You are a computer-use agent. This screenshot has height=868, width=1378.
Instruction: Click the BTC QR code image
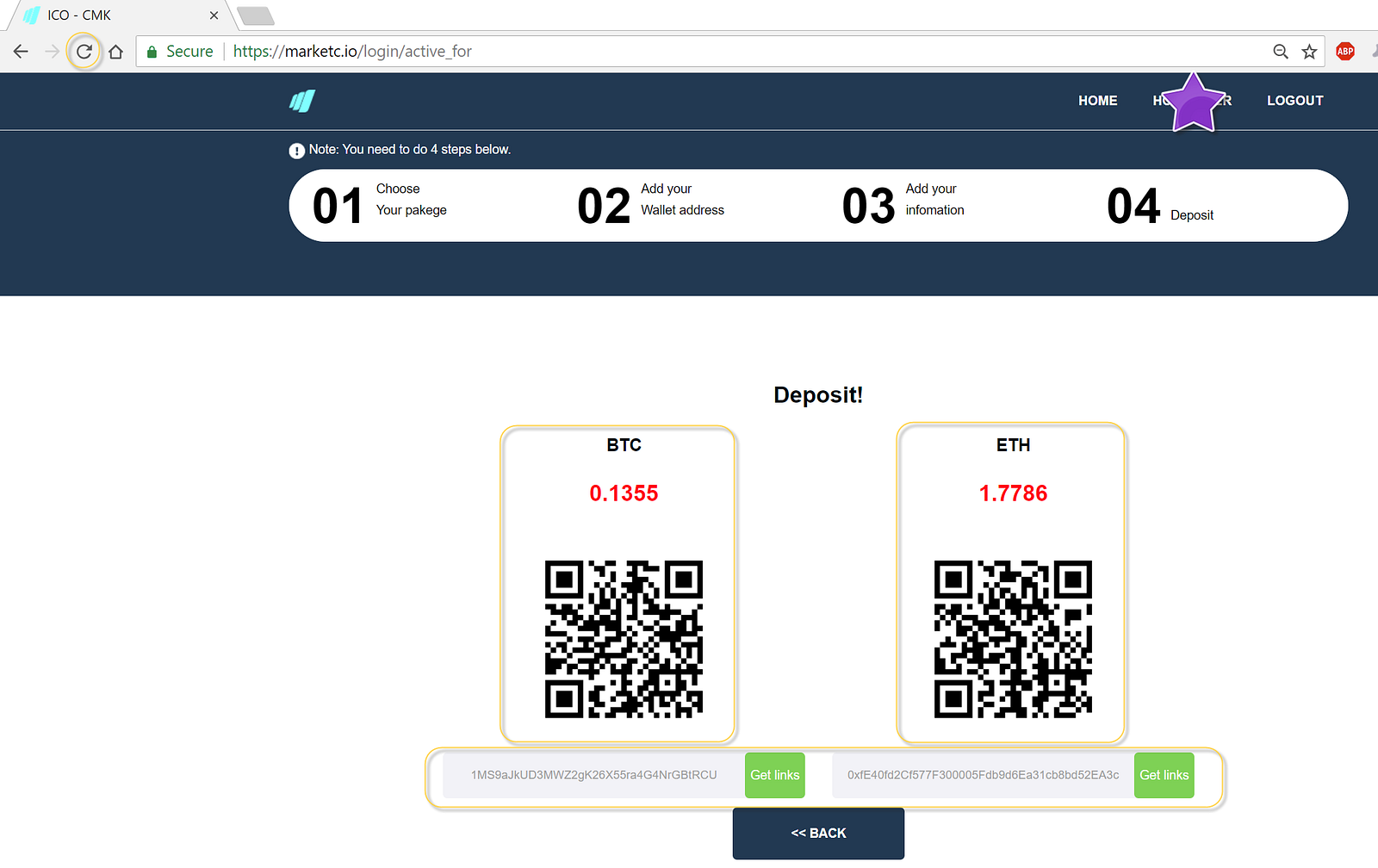pyautogui.click(x=624, y=639)
